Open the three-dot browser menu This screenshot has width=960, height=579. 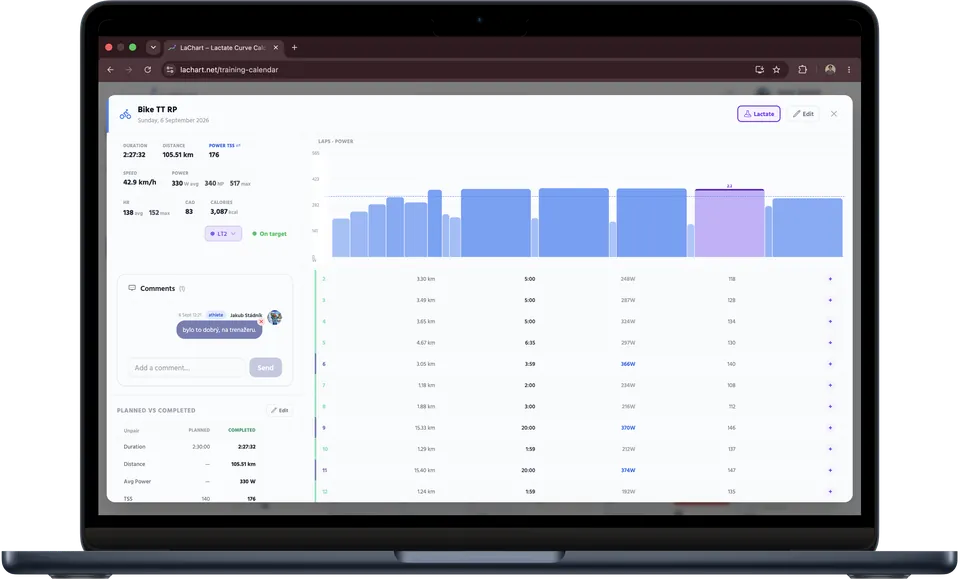click(x=849, y=70)
